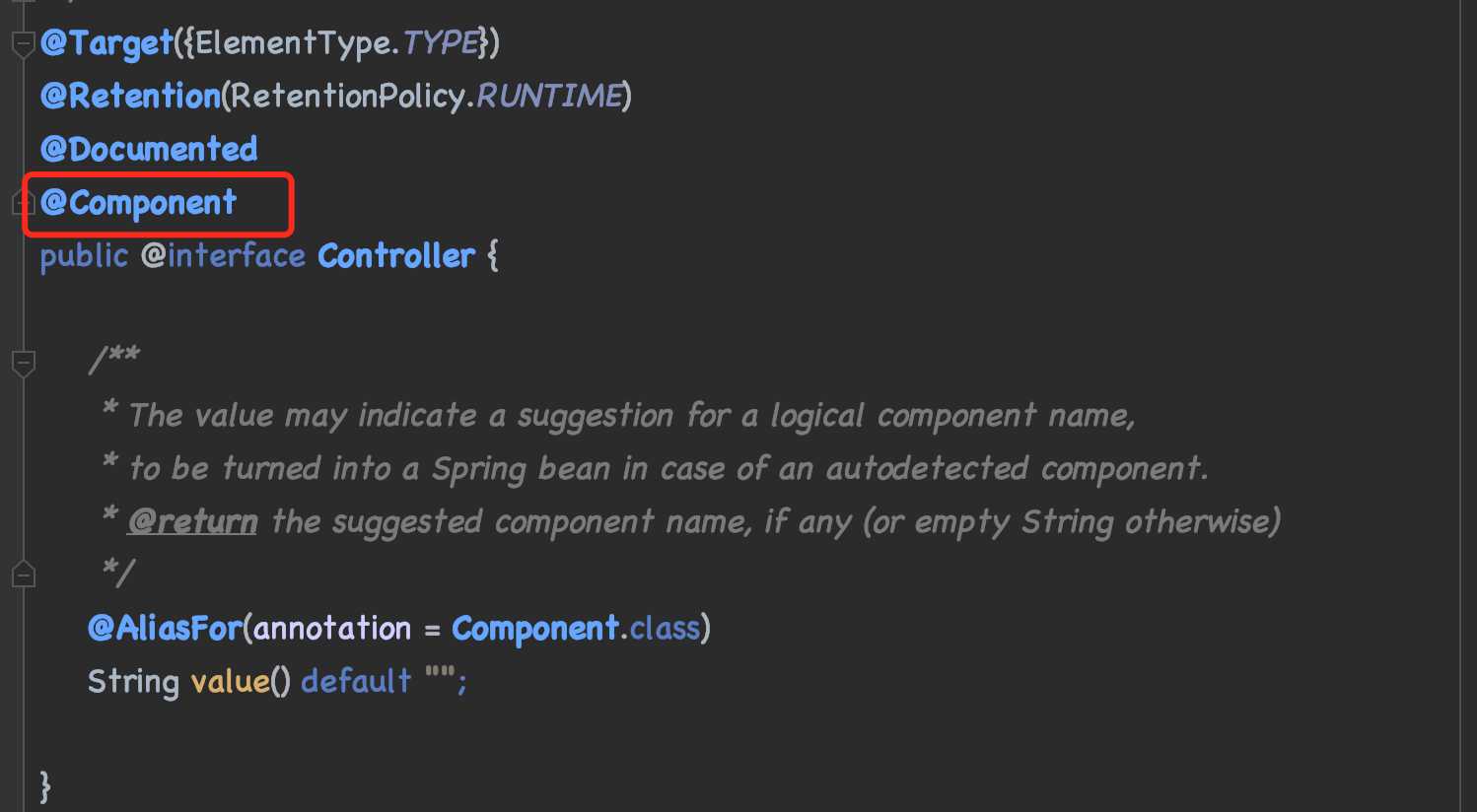This screenshot has height=812, width=1477.
Task: Click the @Target annotation
Action: 106,43
